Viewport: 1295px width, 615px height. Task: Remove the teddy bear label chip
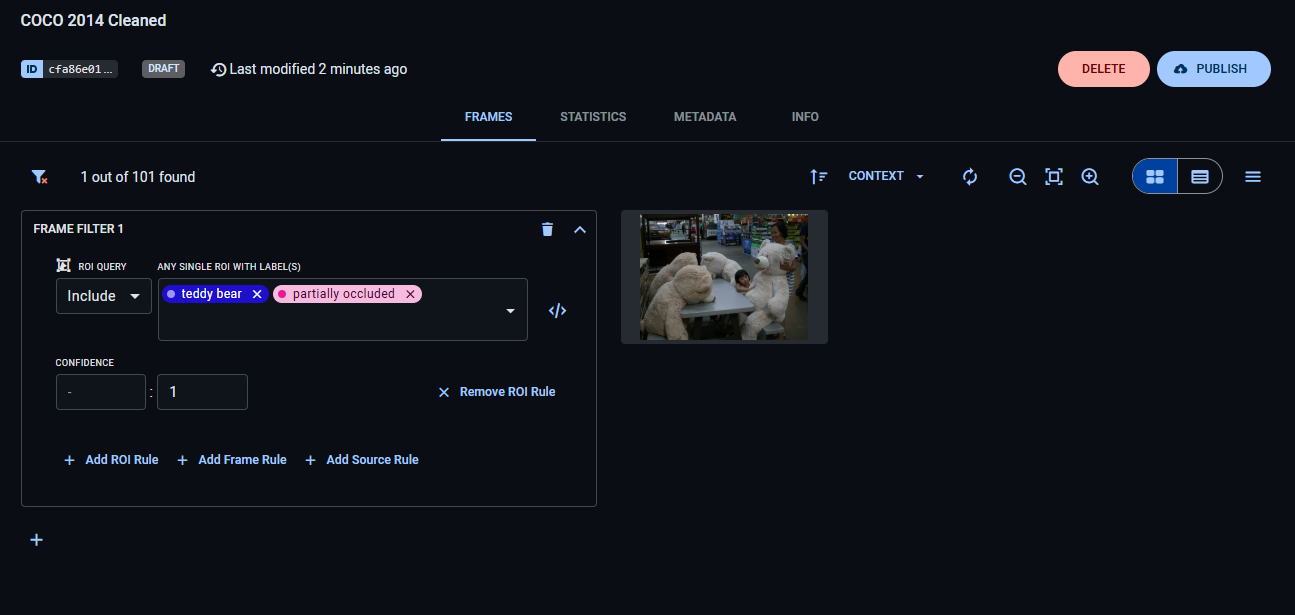coord(257,294)
